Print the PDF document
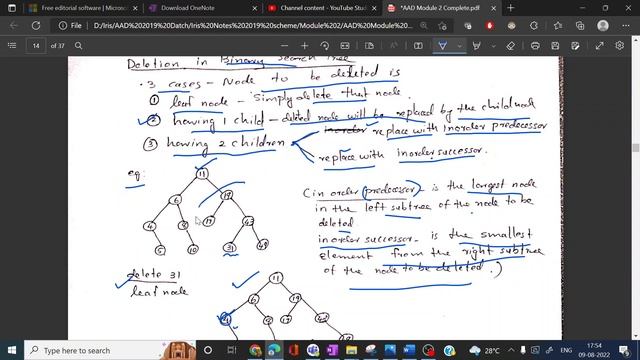Image resolution: width=640 pixels, height=360 pixels. point(536,46)
